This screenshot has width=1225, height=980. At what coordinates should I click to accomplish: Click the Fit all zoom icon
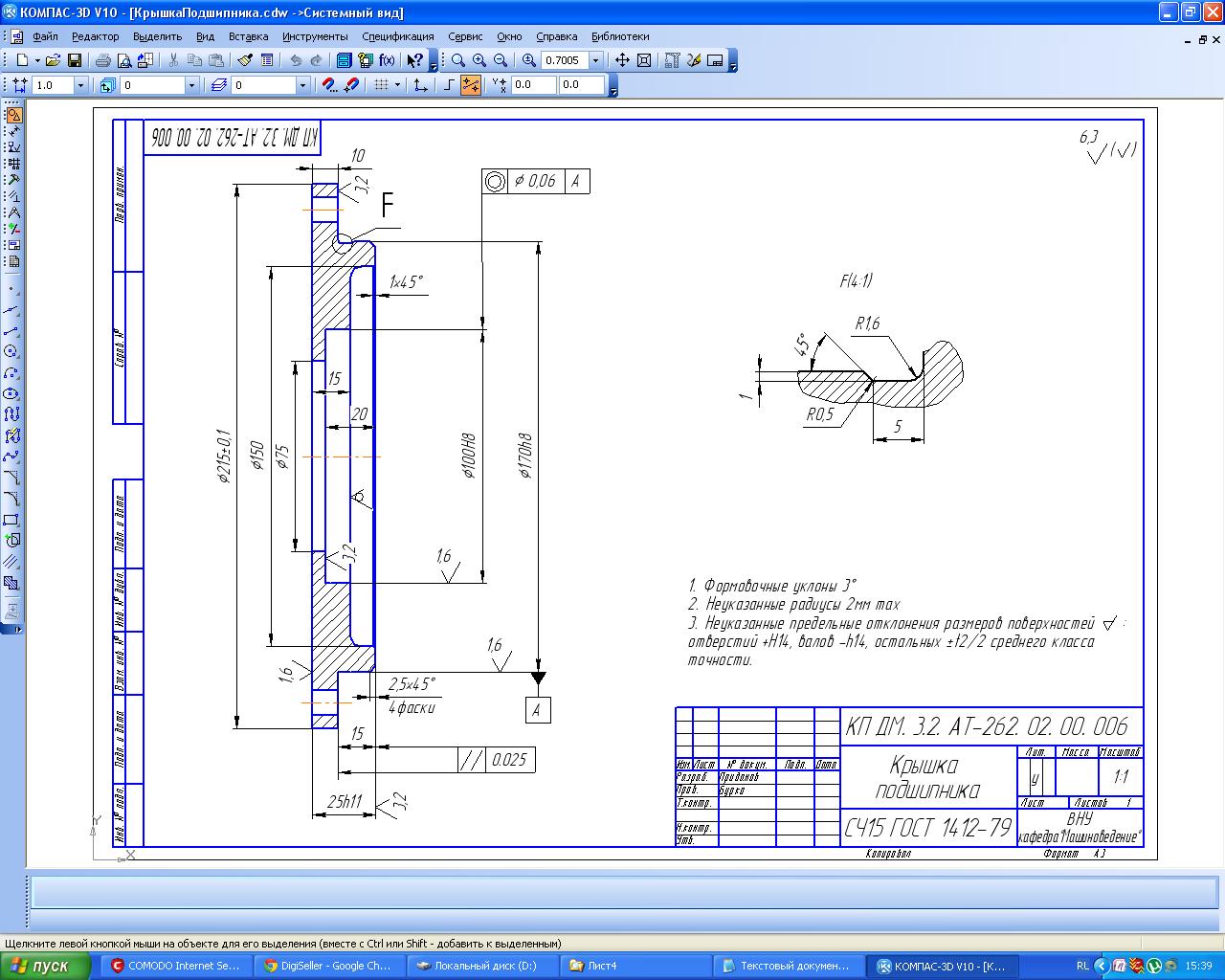tap(644, 60)
